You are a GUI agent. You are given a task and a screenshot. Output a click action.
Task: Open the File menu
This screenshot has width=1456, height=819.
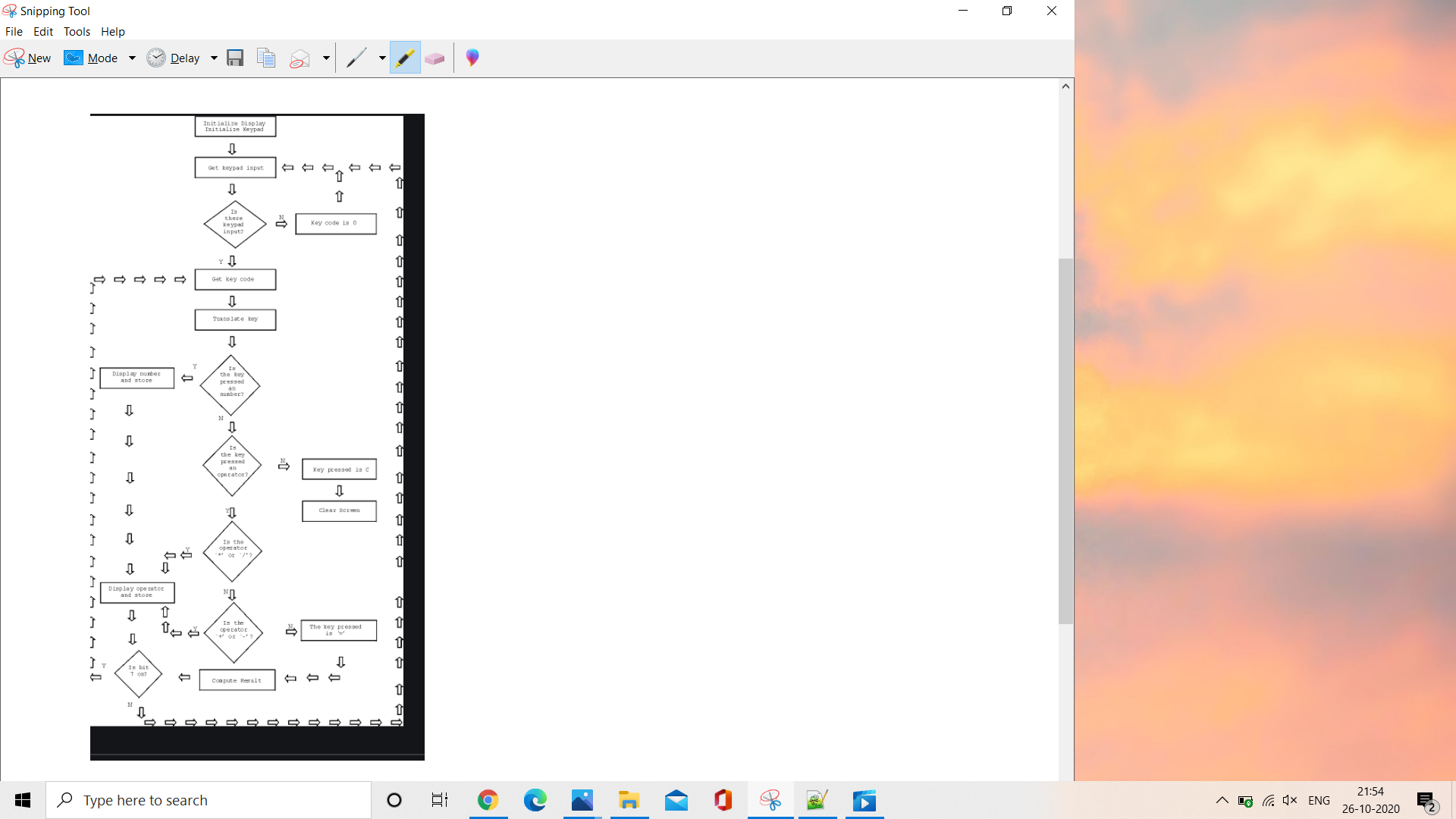point(14,32)
